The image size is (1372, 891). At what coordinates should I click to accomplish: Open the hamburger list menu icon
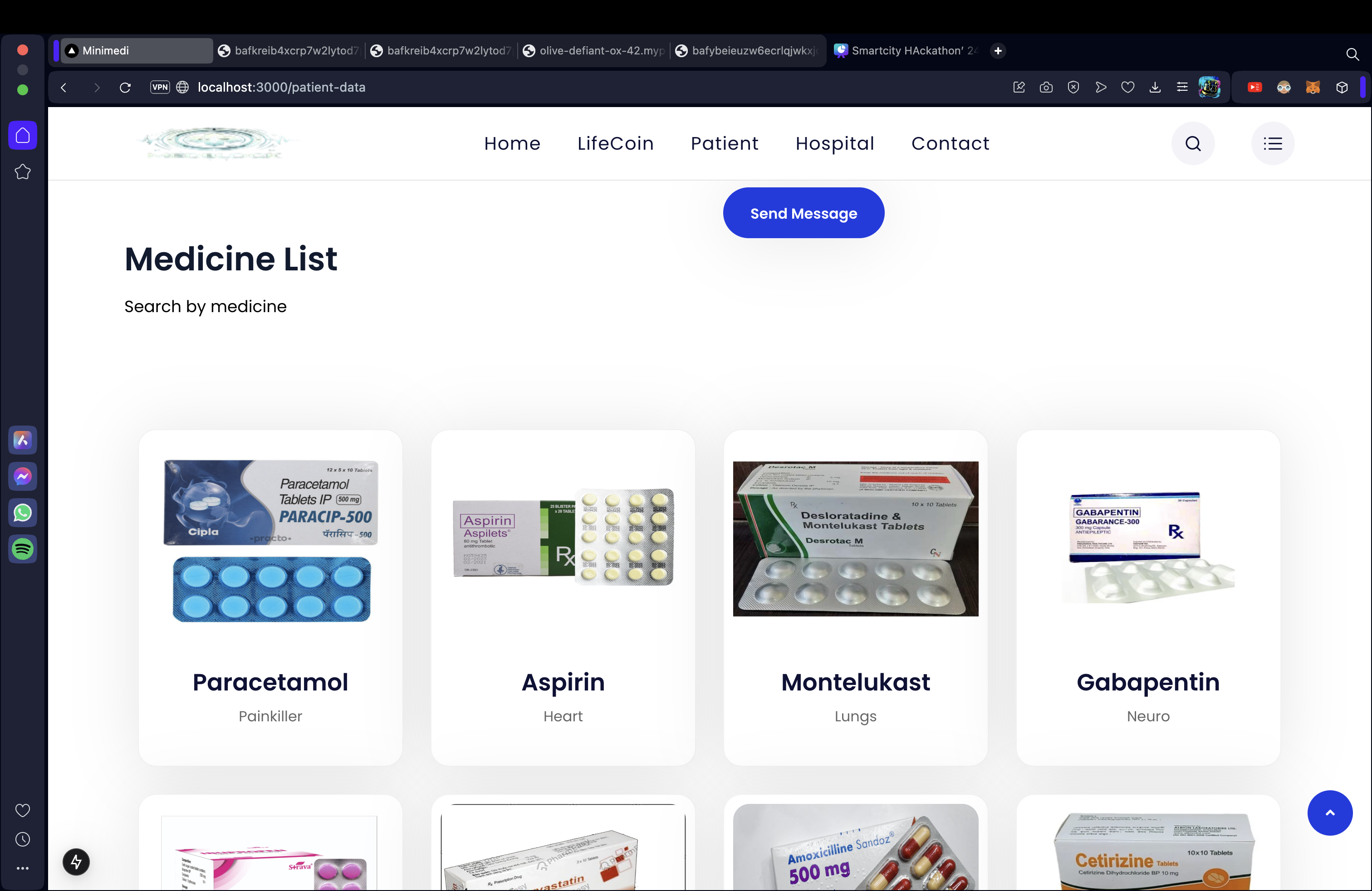[1272, 143]
